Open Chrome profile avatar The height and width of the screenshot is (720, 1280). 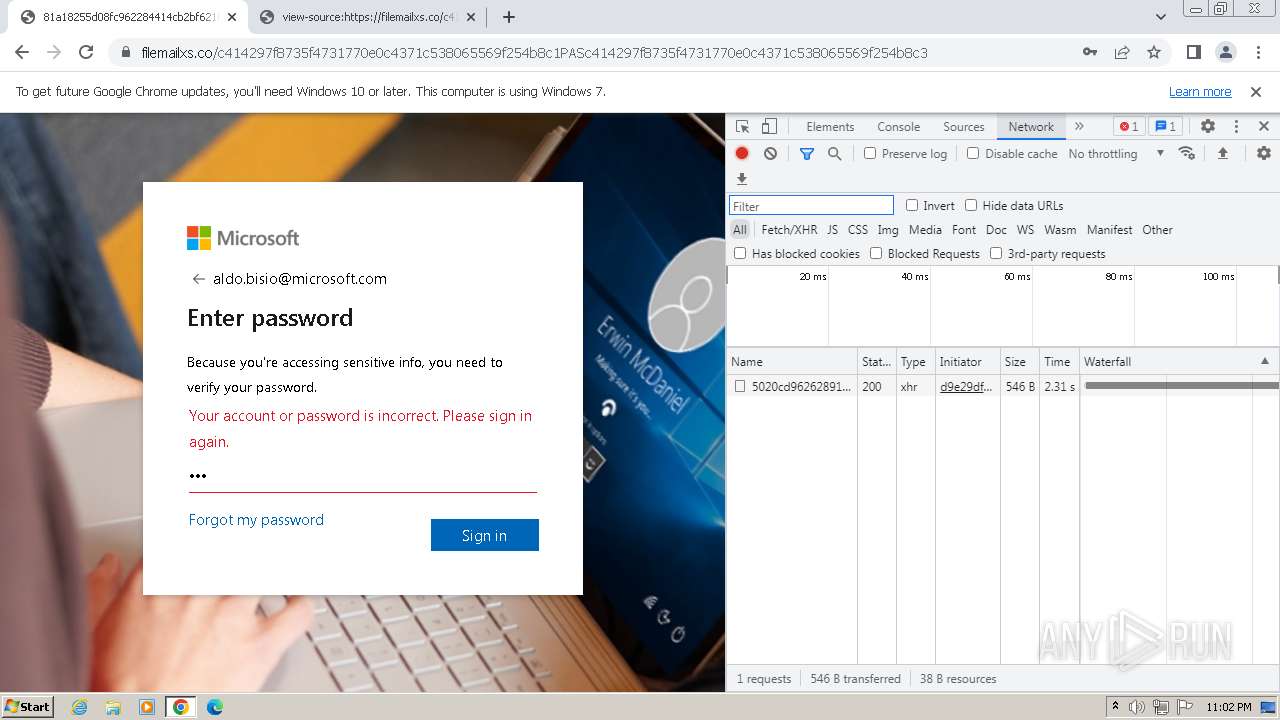[1225, 52]
